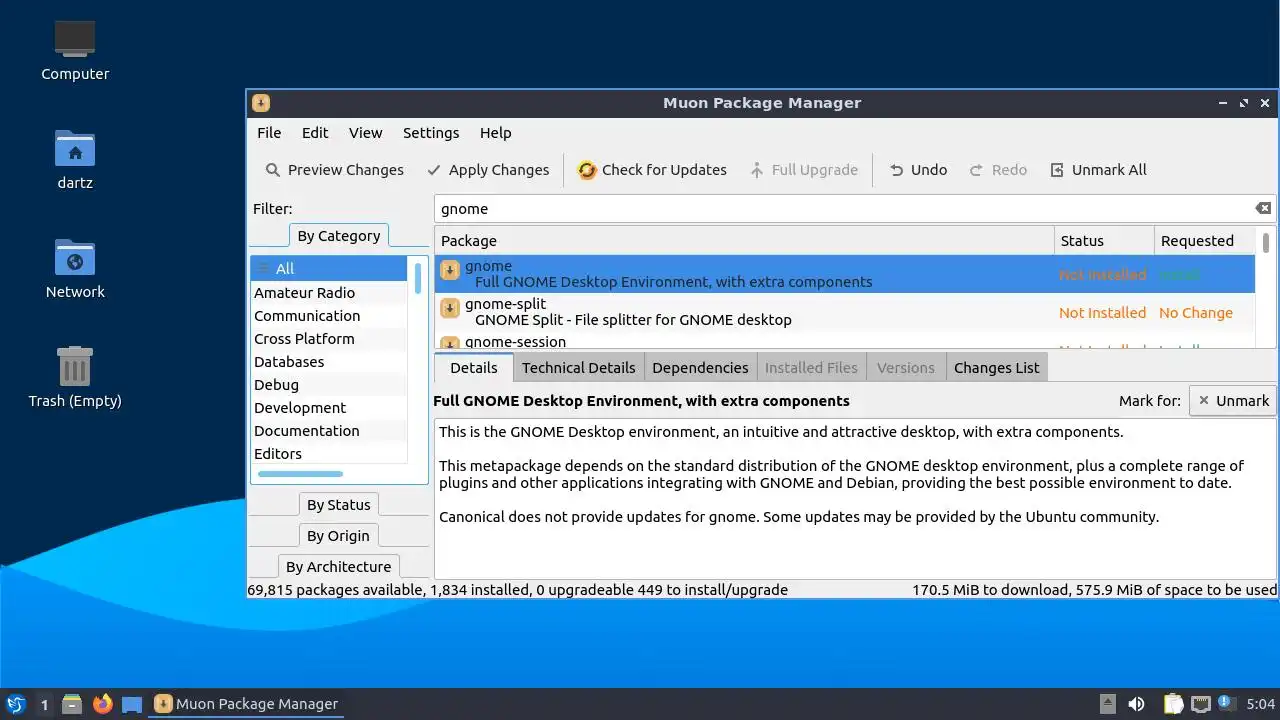Open the Help menu
1280x720 pixels.
click(495, 133)
